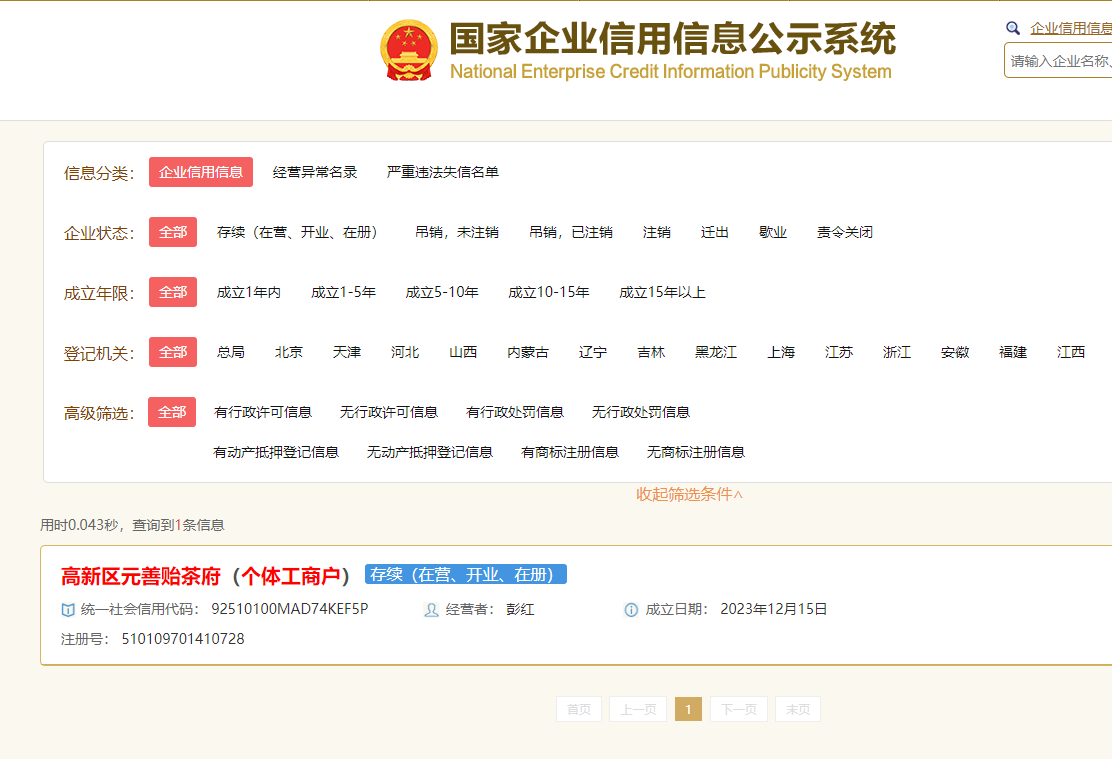Filter by 注销 status
Viewport: 1112px width, 759px height.
(657, 232)
